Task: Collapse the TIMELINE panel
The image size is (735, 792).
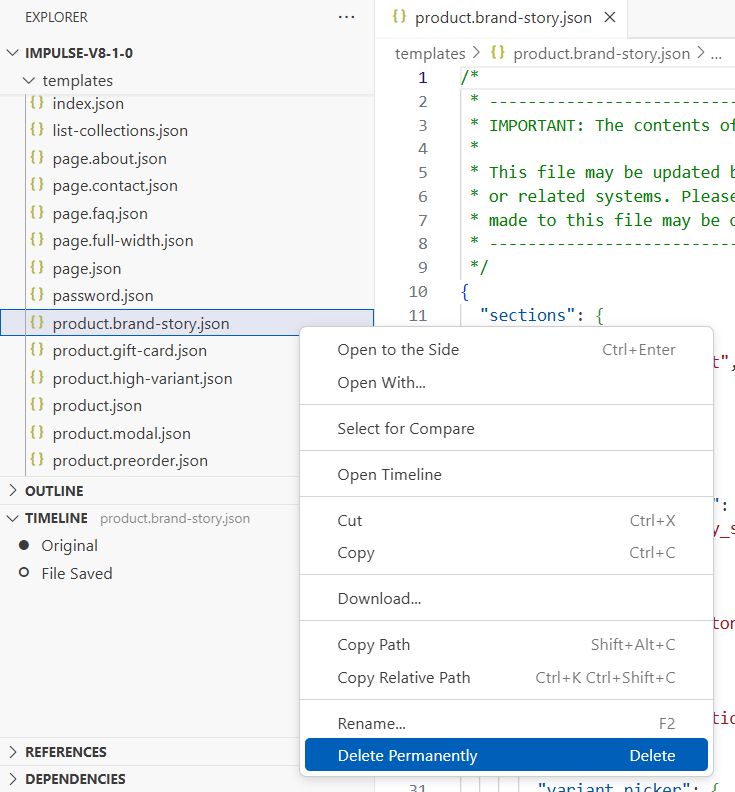Action: (12, 518)
